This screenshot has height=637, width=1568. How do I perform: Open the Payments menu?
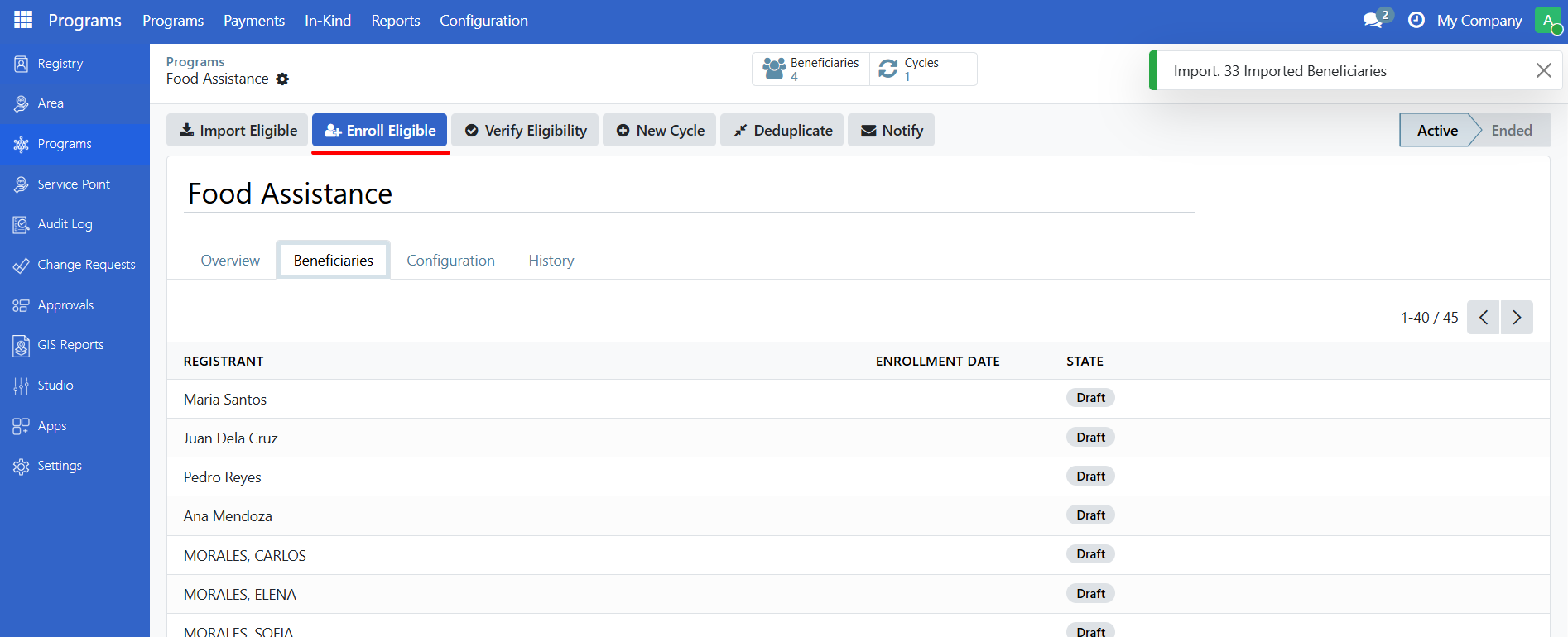[253, 21]
